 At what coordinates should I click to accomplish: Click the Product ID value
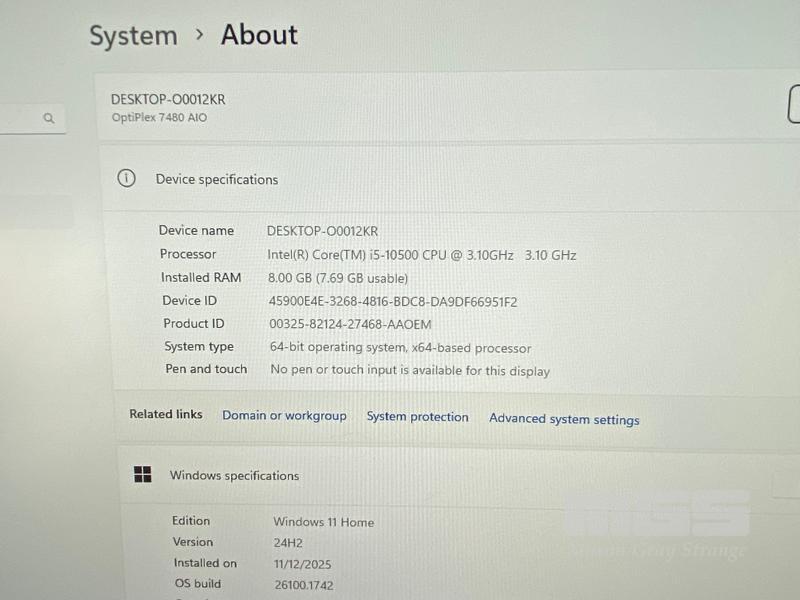tap(350, 324)
